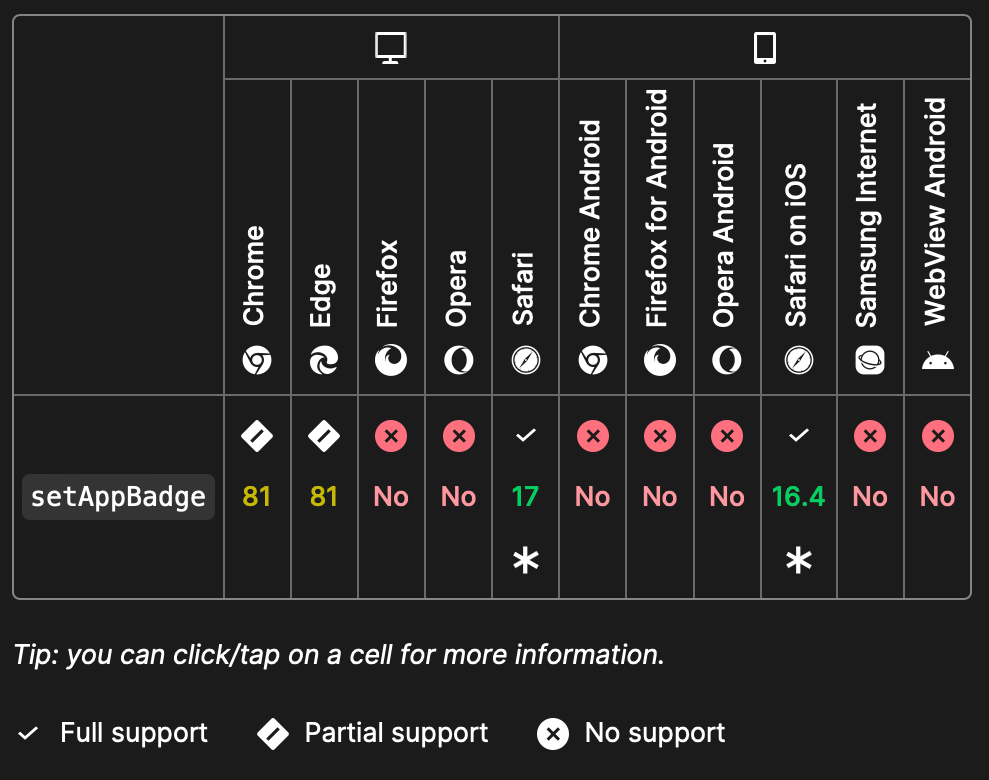This screenshot has height=780, width=989.
Task: Click the setAppBadge feature label
Action: tap(117, 495)
